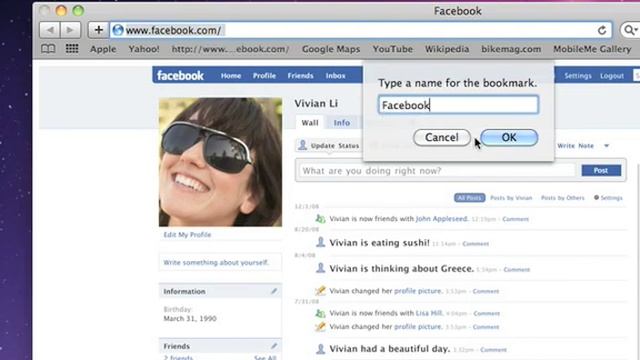
Task: Click Write Note
Action: coord(576,146)
